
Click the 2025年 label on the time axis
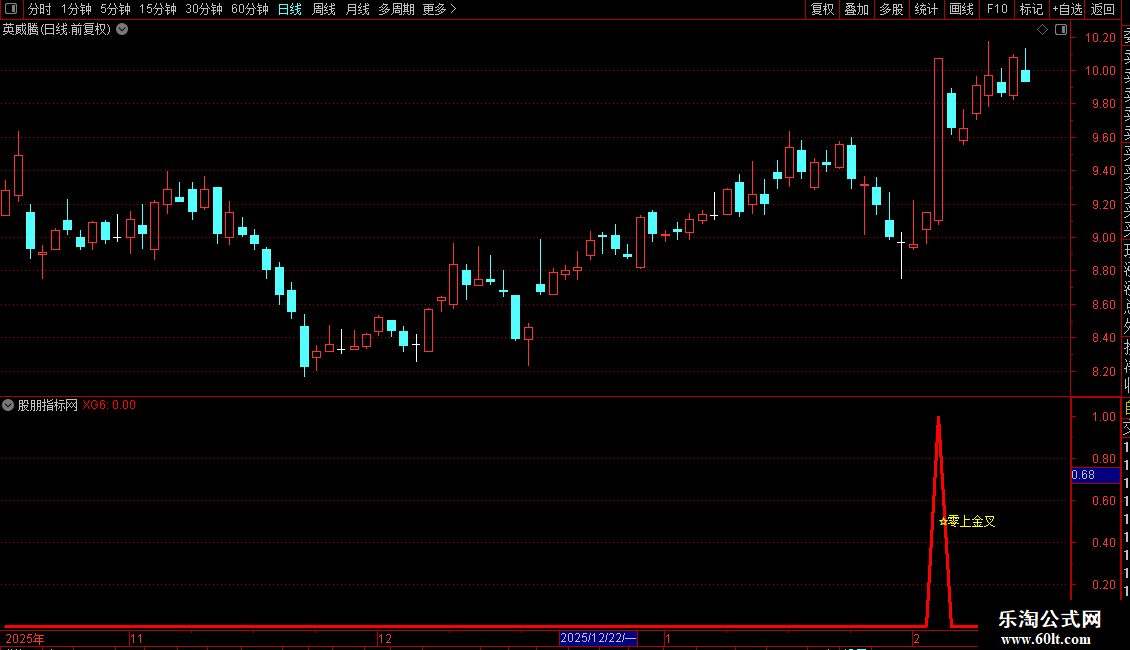25,638
